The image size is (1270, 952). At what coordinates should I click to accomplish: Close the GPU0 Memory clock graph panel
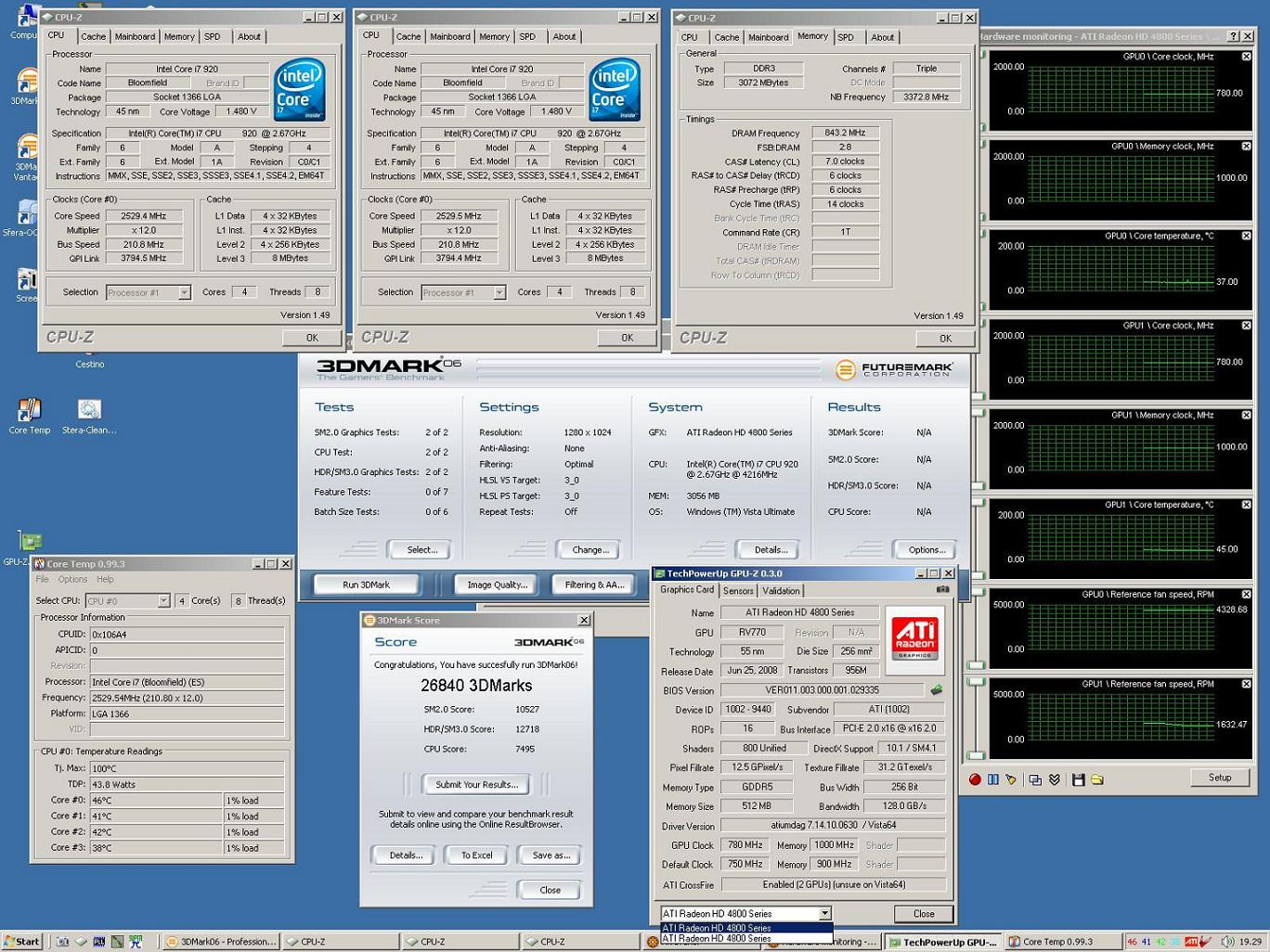[1246, 147]
